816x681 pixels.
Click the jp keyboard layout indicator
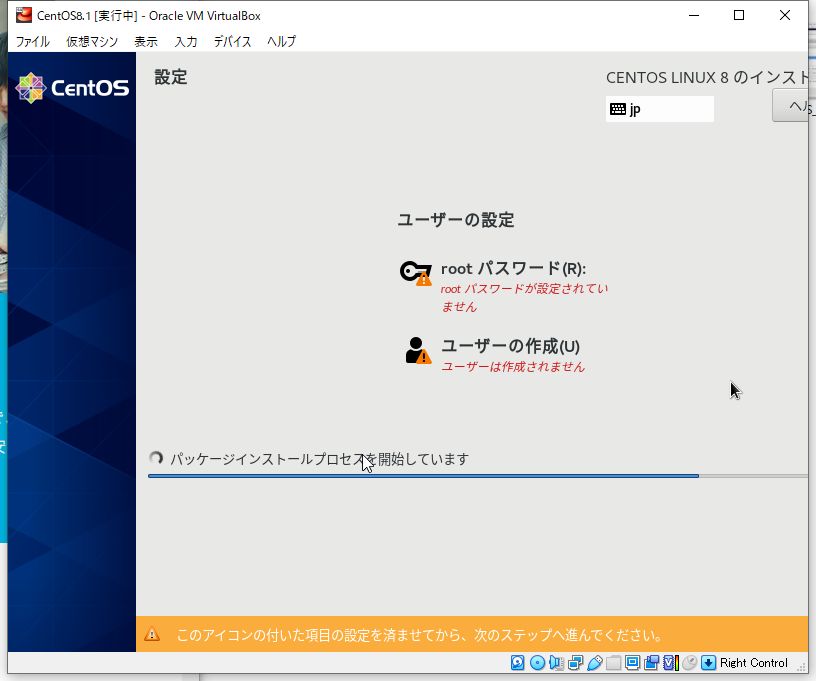pyautogui.click(x=659, y=109)
